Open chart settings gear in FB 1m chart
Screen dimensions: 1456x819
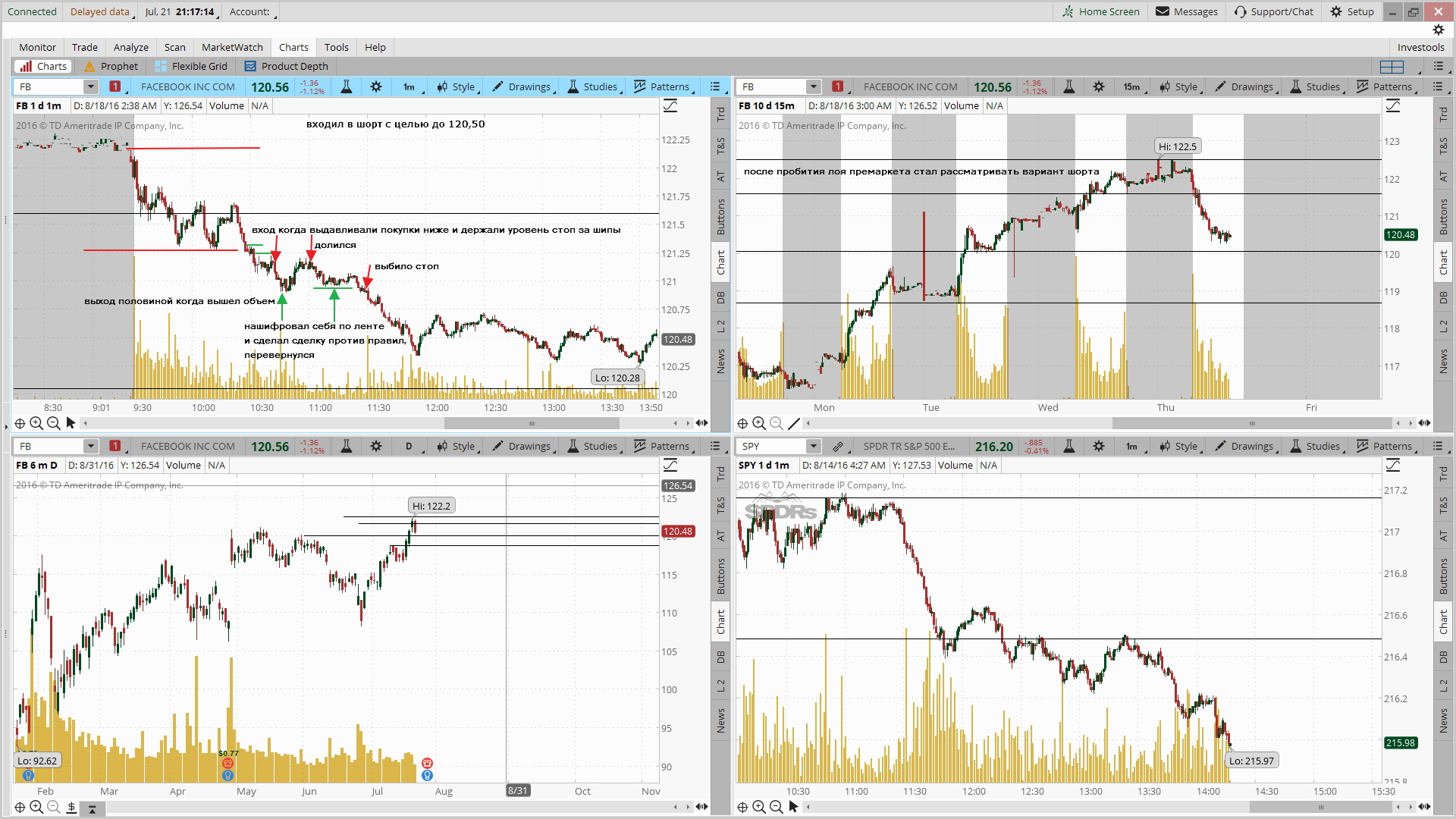[x=376, y=86]
